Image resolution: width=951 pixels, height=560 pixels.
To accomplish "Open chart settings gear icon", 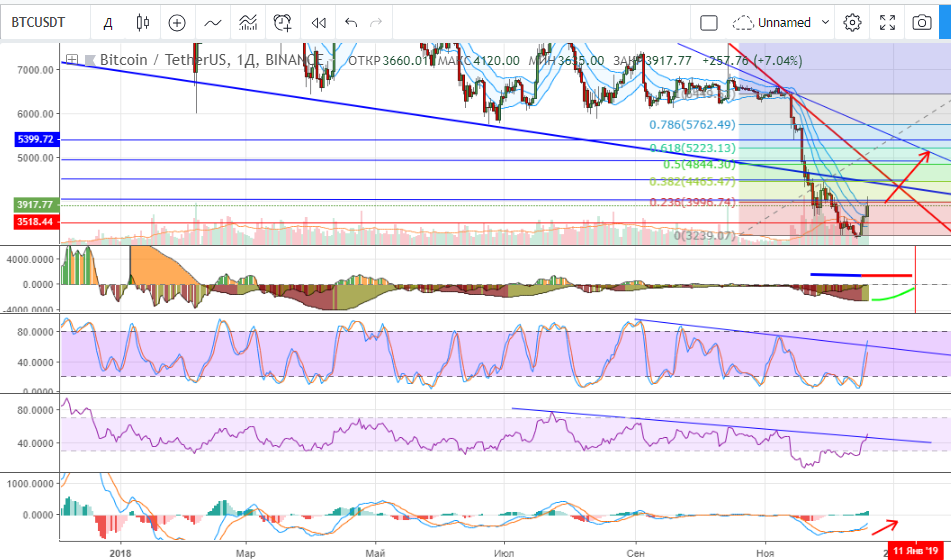I will click(852, 22).
